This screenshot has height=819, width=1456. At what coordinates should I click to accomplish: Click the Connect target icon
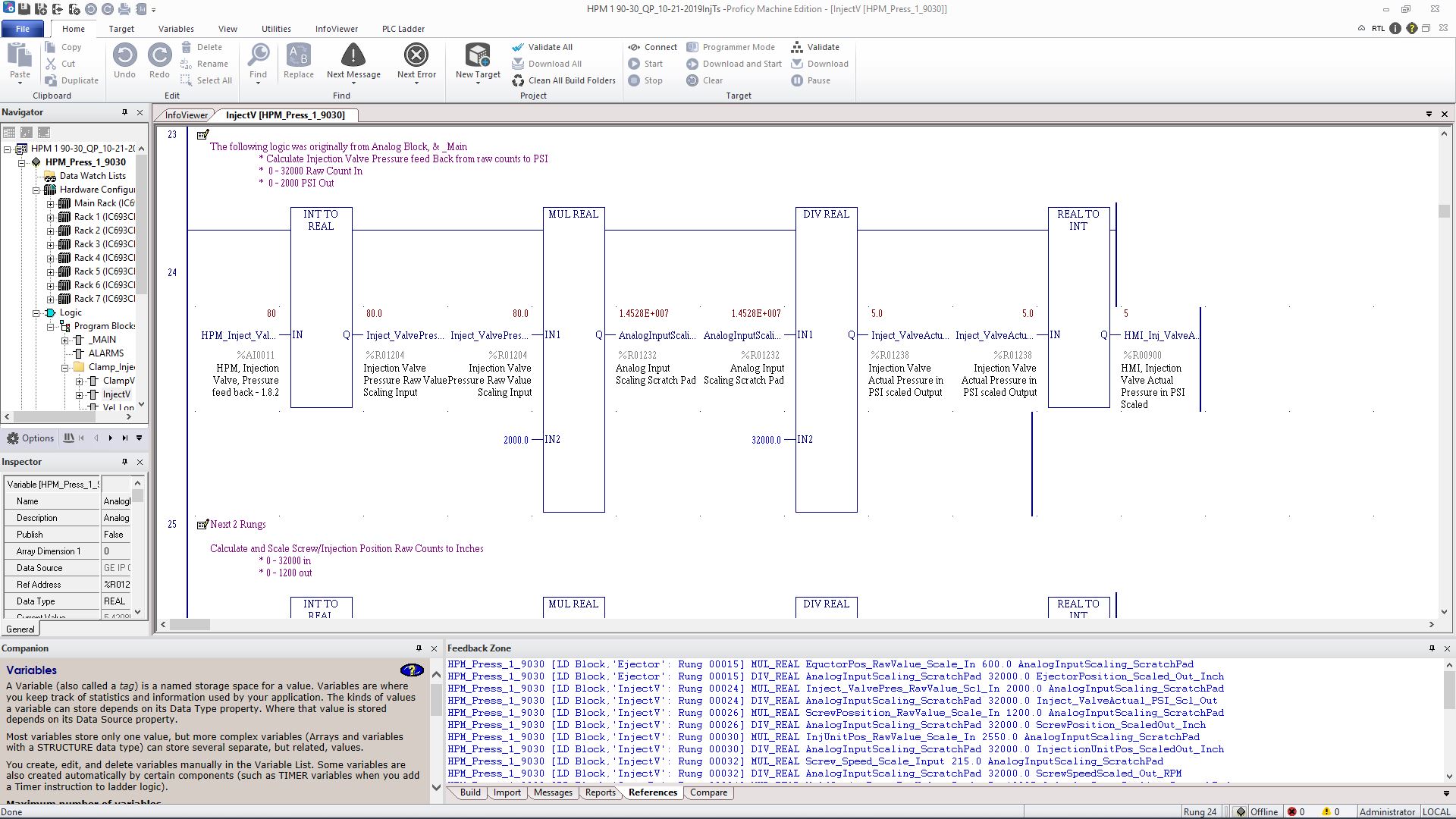pyautogui.click(x=634, y=47)
